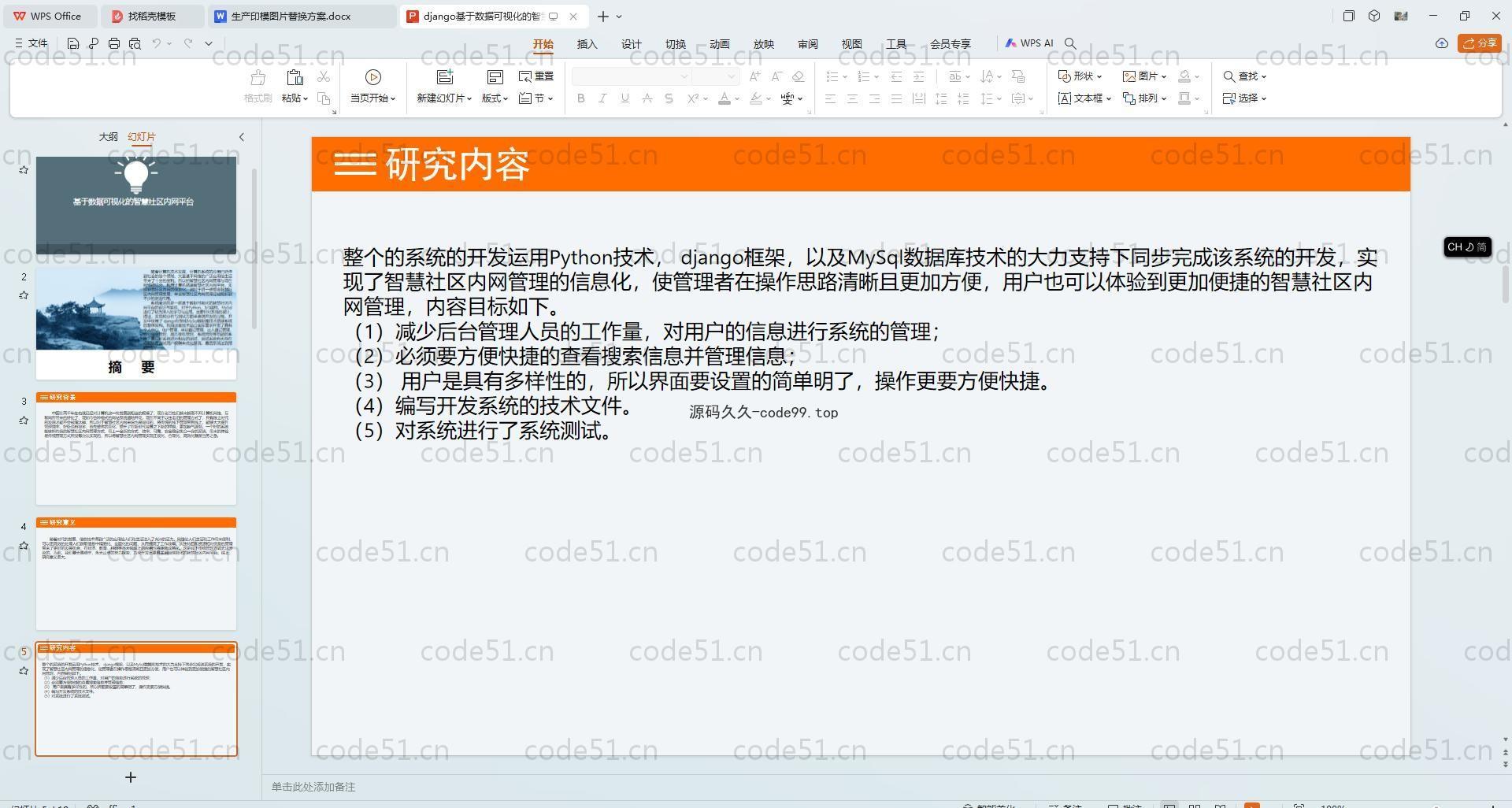Screen dimensions: 1512x808
Task: Toggle Italic formatting
Action: click(602, 98)
